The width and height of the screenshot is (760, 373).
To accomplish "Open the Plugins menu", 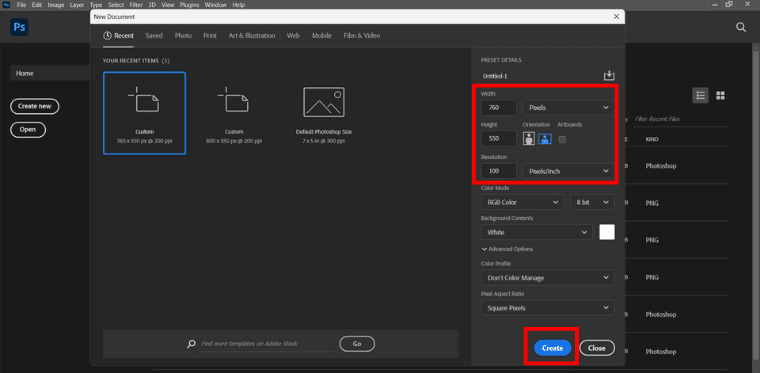I will pos(189,5).
